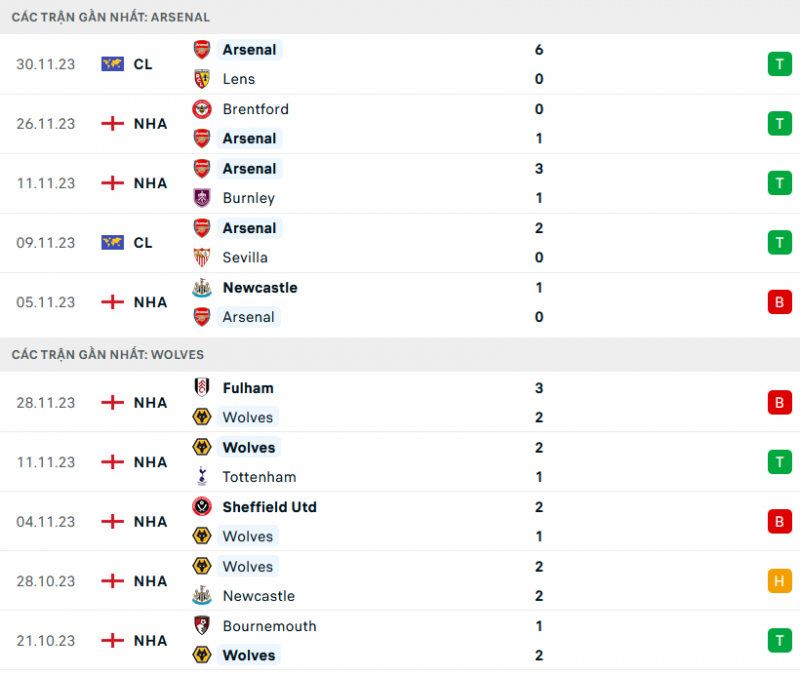Click the Sevilla club crest icon
This screenshot has width=800, height=676.
pos(202,257)
